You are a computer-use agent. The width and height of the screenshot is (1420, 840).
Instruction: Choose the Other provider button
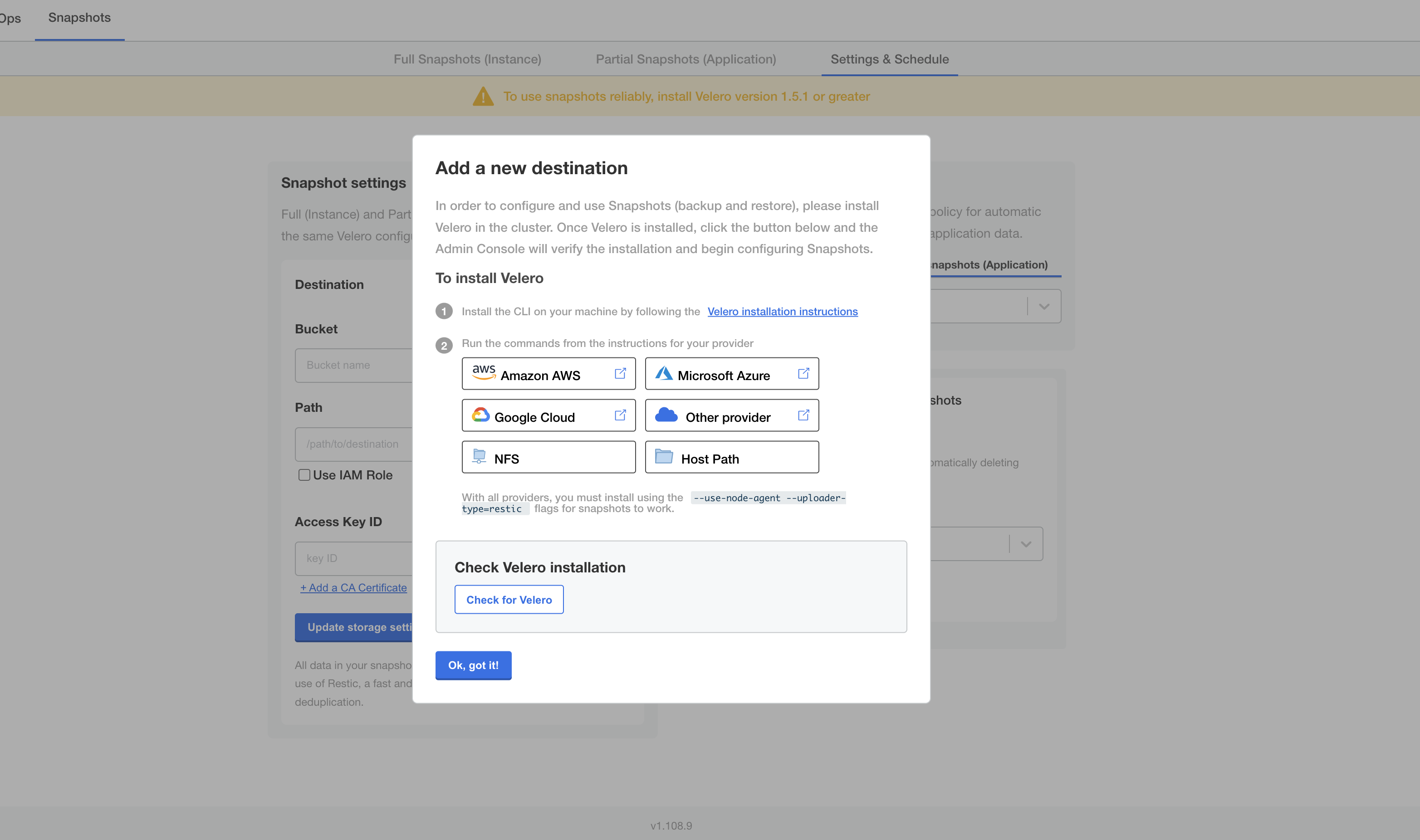pyautogui.click(x=731, y=415)
